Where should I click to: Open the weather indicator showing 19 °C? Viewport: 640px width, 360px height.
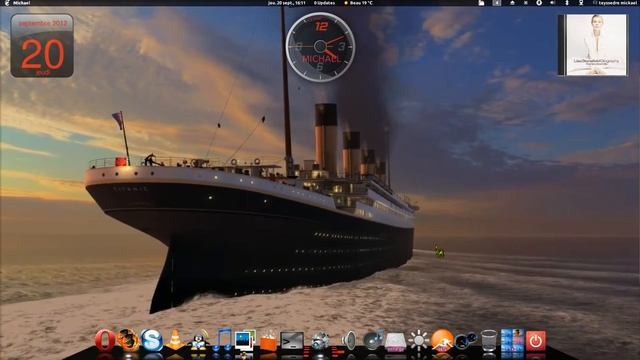click(x=359, y=3)
